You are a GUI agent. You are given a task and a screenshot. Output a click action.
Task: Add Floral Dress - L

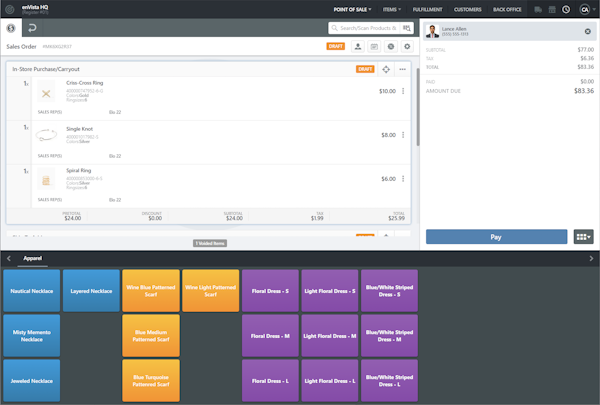pos(270,381)
